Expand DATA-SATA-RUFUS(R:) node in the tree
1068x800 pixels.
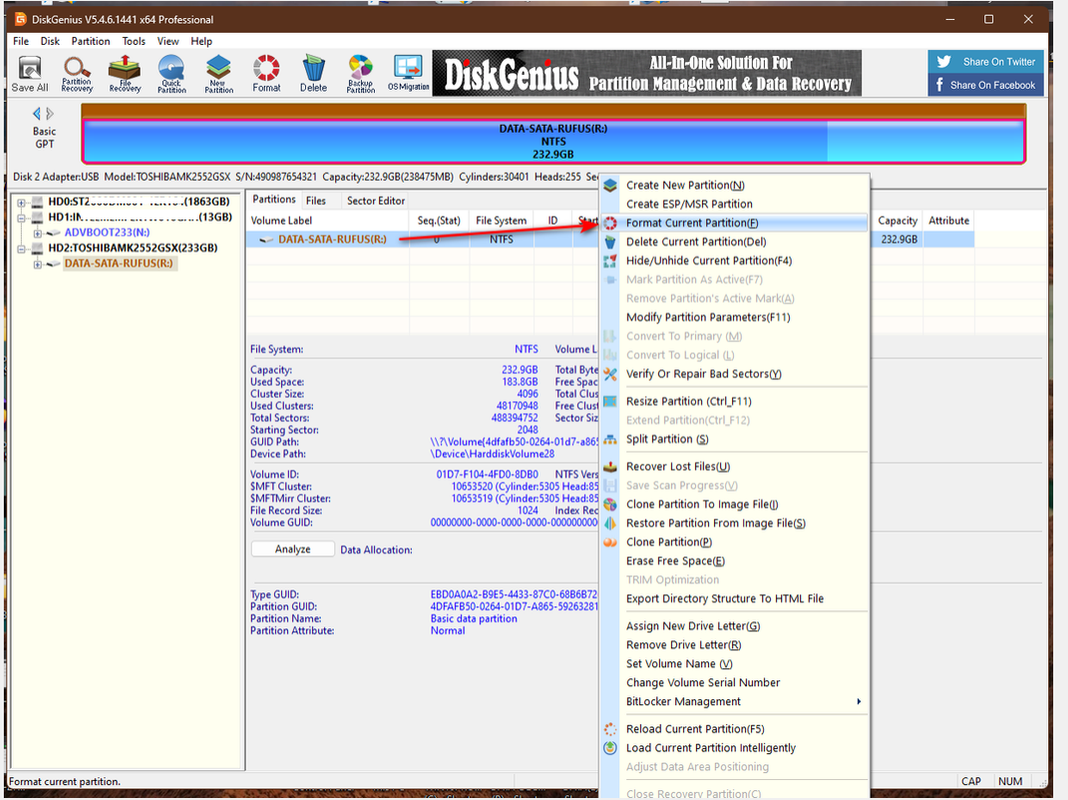pos(37,264)
